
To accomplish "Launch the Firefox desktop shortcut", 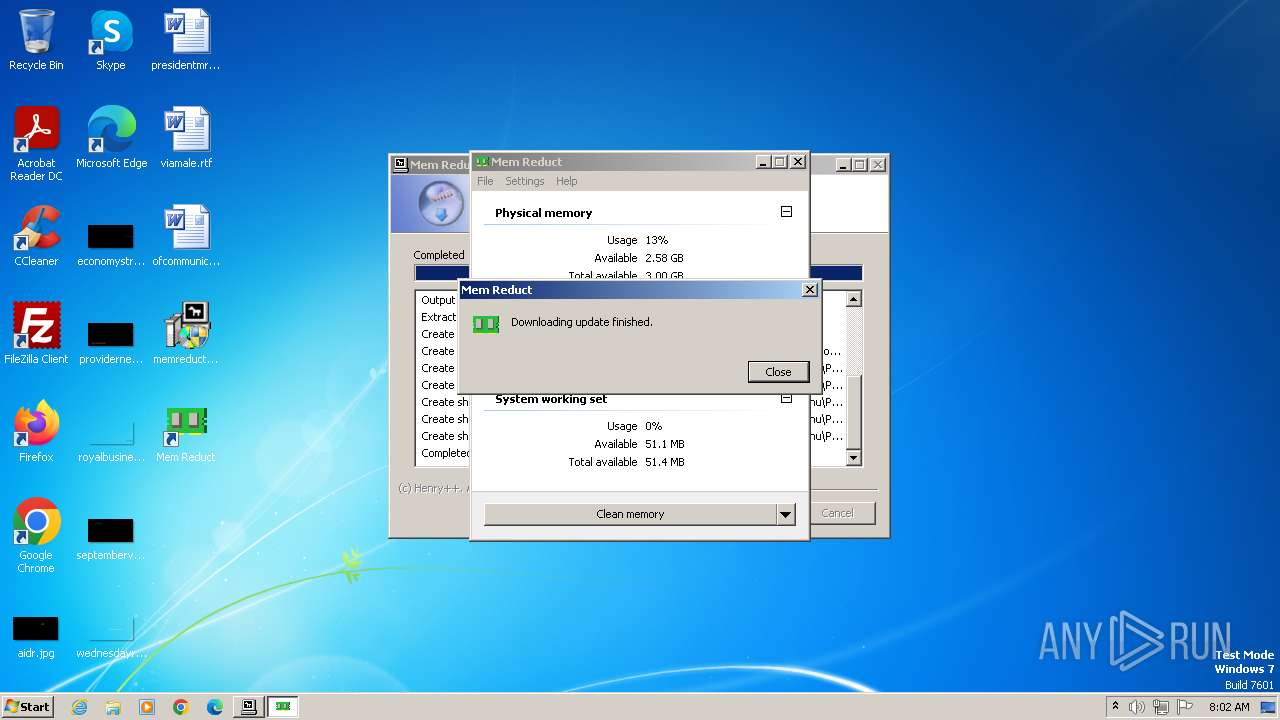I will [x=36, y=432].
